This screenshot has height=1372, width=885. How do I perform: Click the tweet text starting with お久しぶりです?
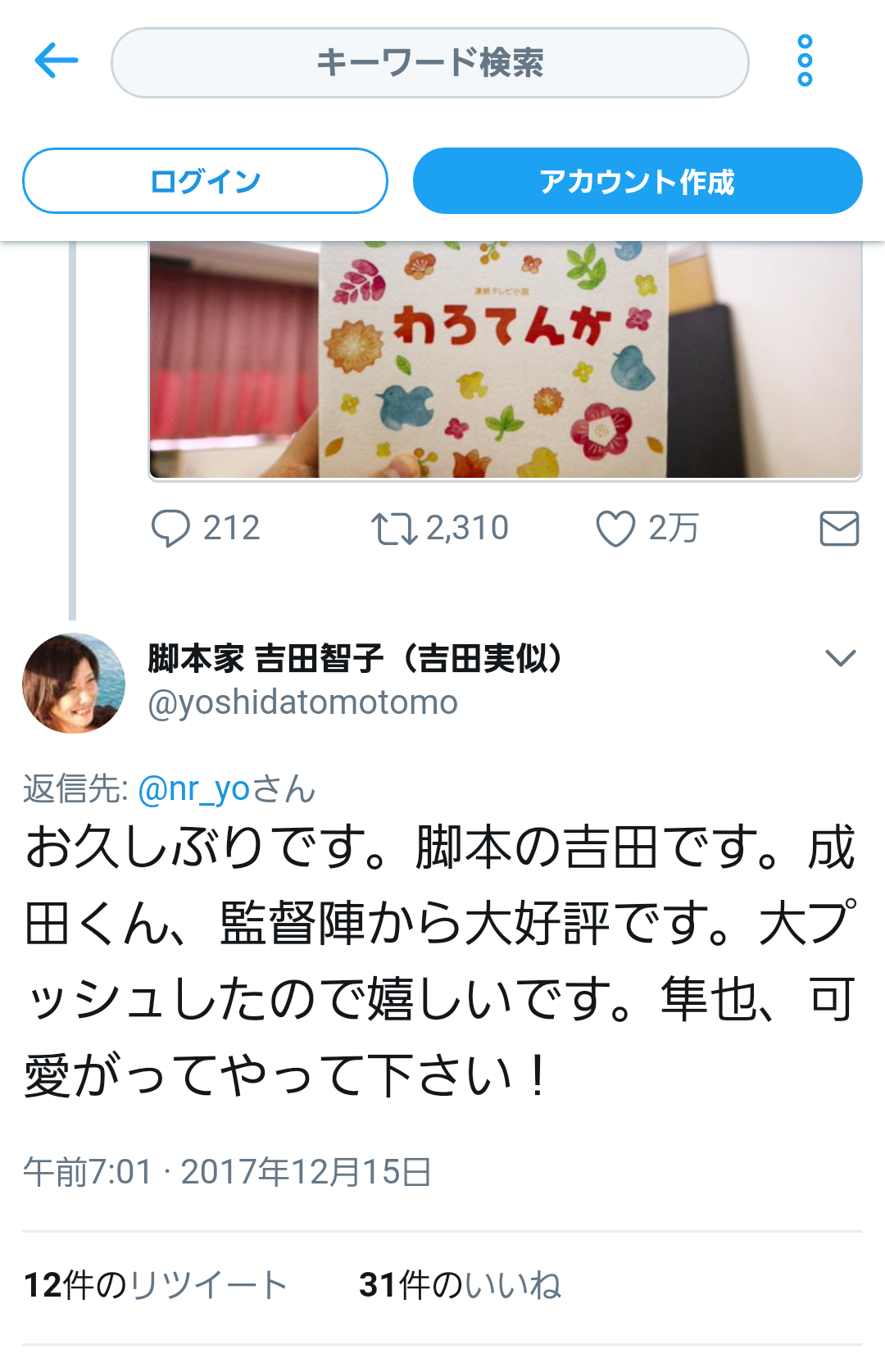(441, 961)
